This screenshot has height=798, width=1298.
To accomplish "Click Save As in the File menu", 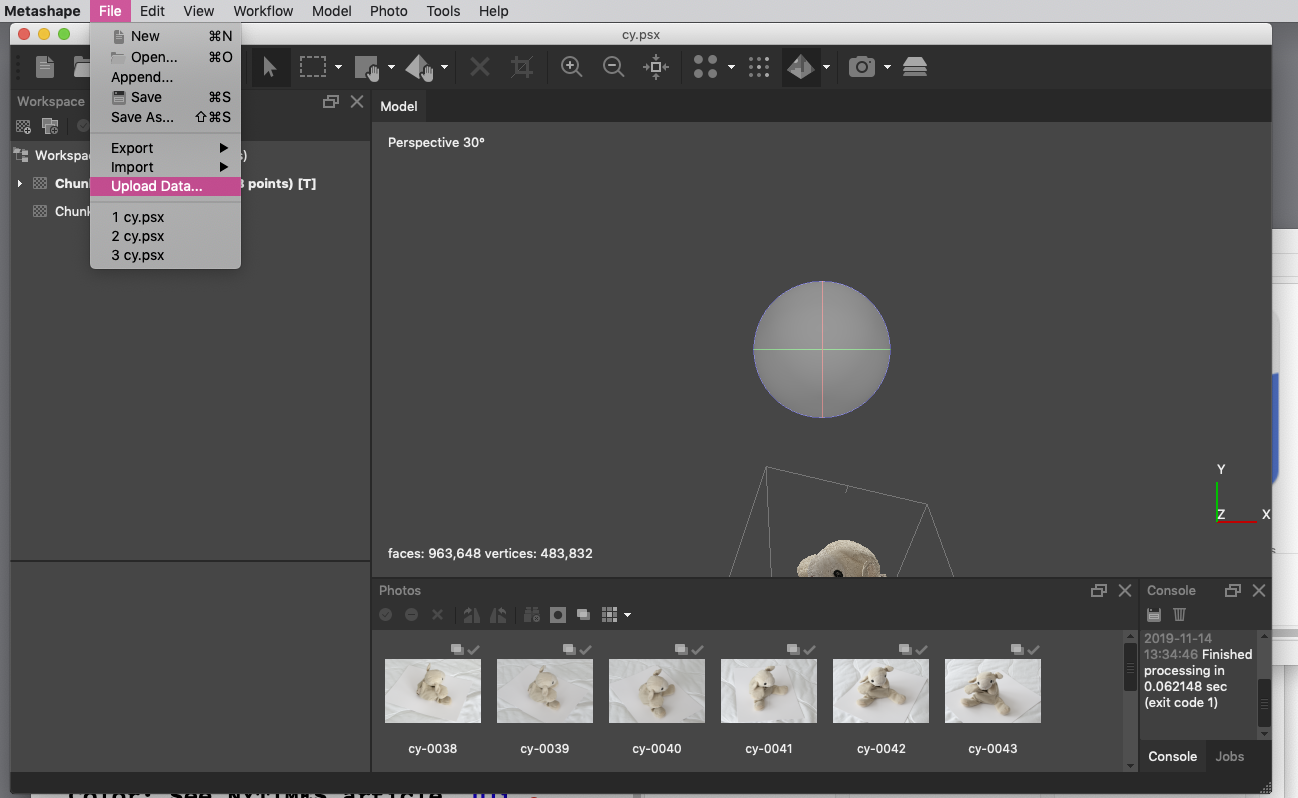I will tap(142, 117).
